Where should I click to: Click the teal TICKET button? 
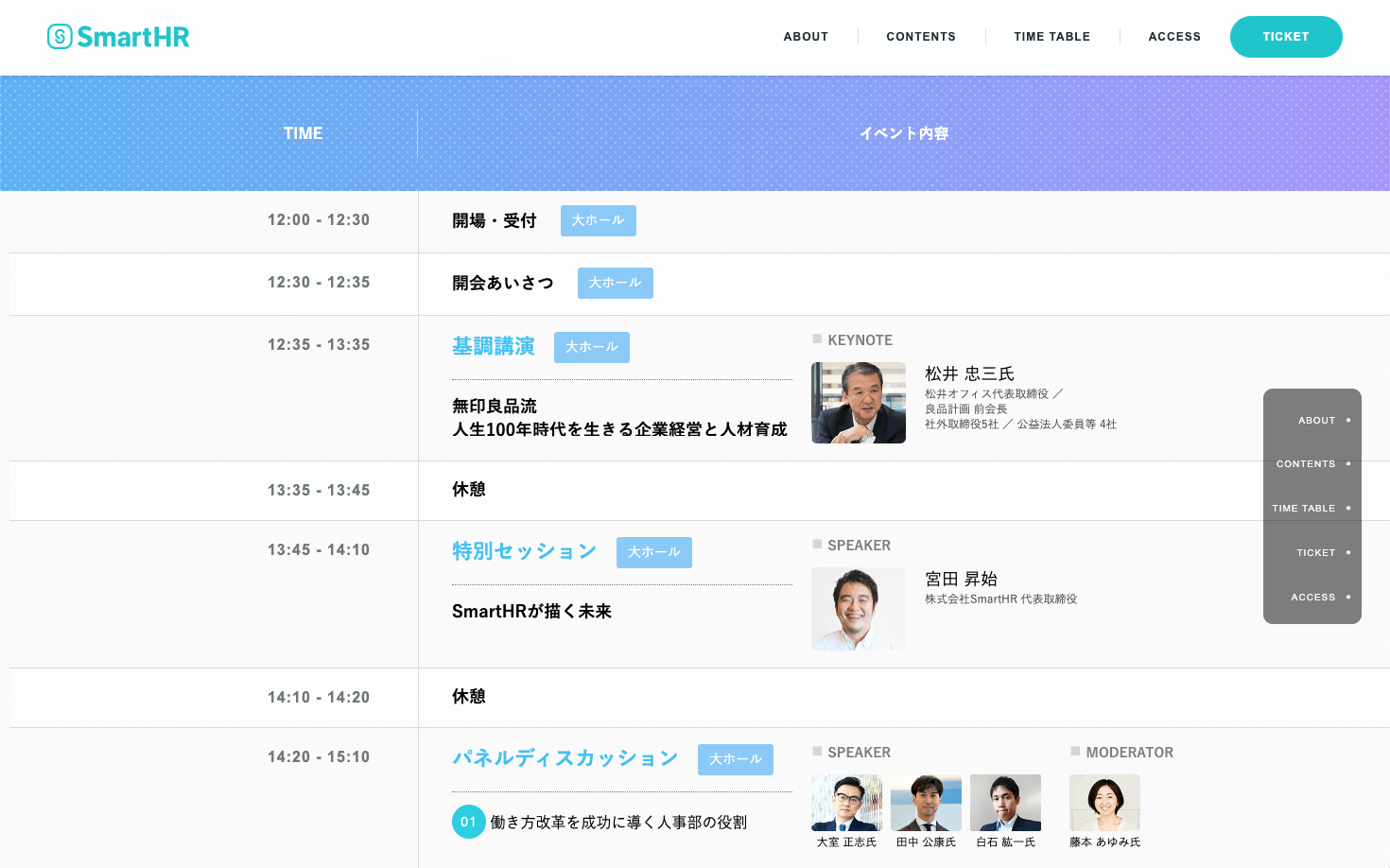point(1286,37)
